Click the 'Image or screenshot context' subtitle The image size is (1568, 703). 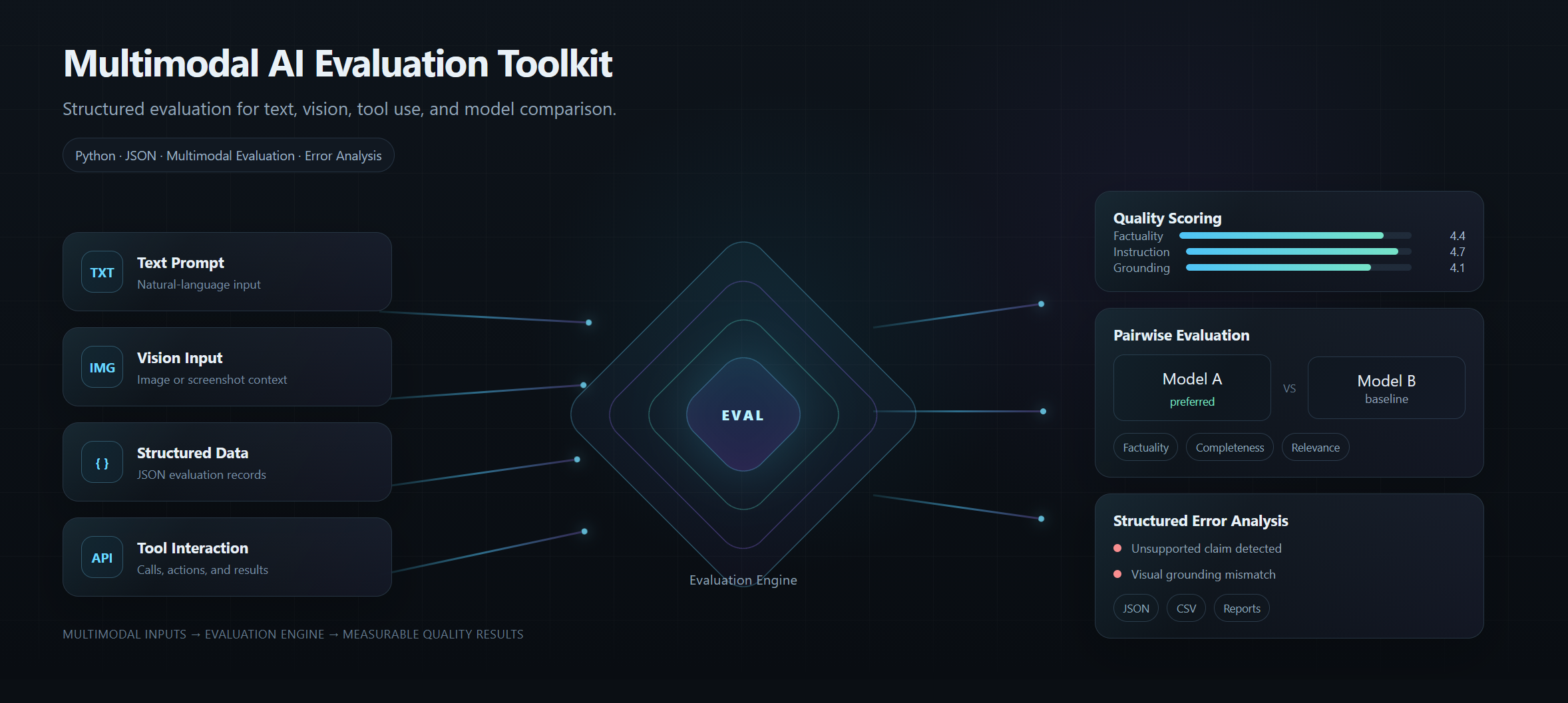[212, 380]
